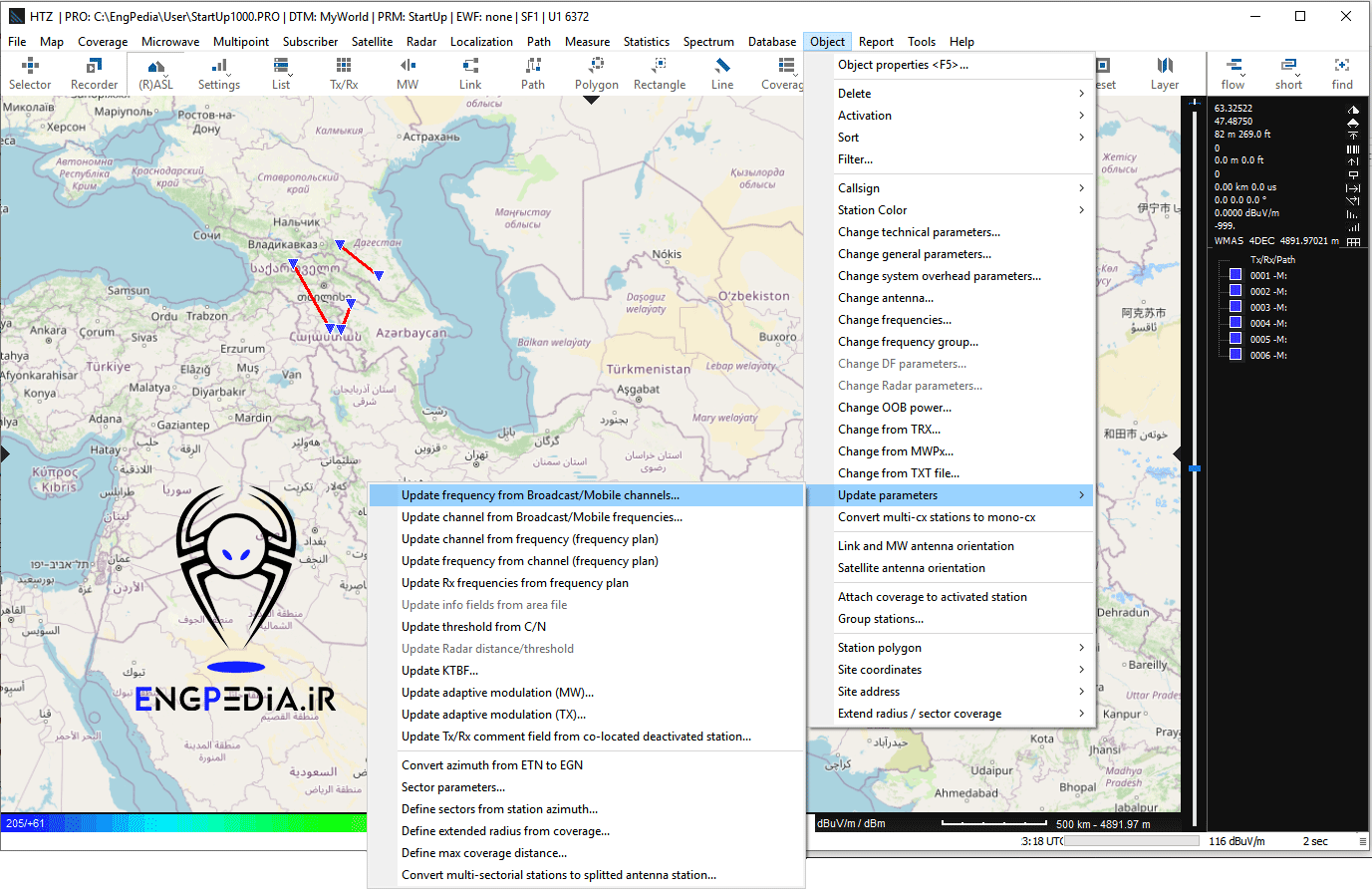Screen dimensions: 1372x891
Task: Select the Selector tool
Action: (30, 74)
